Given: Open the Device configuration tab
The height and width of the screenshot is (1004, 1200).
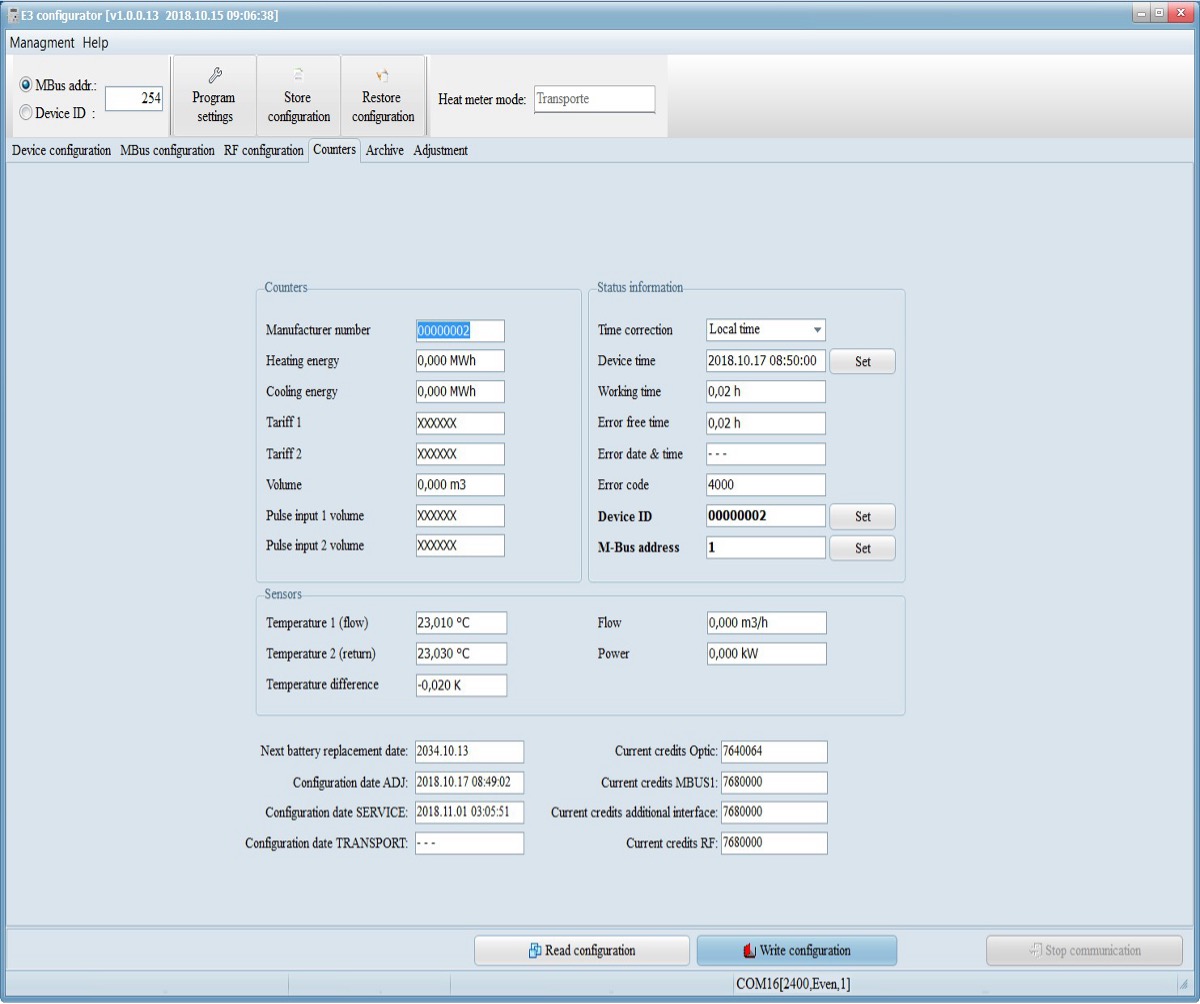Looking at the screenshot, I should click(61, 150).
